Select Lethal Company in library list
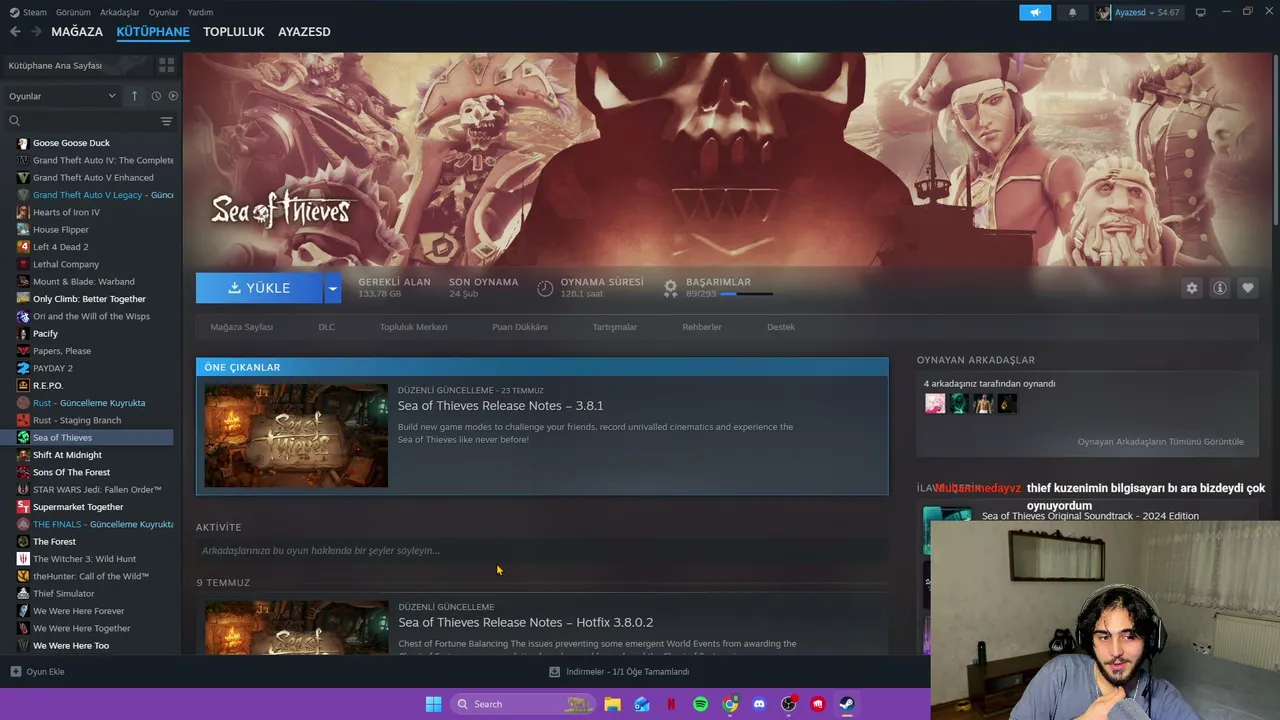The height and width of the screenshot is (720, 1280). [x=66, y=264]
